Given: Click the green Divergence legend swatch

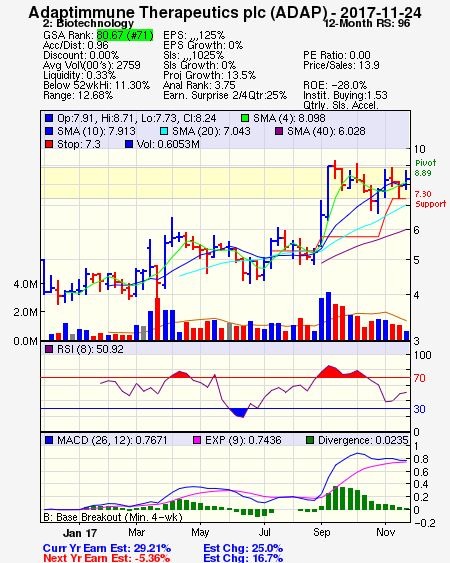Looking at the screenshot, I should (x=310, y=440).
